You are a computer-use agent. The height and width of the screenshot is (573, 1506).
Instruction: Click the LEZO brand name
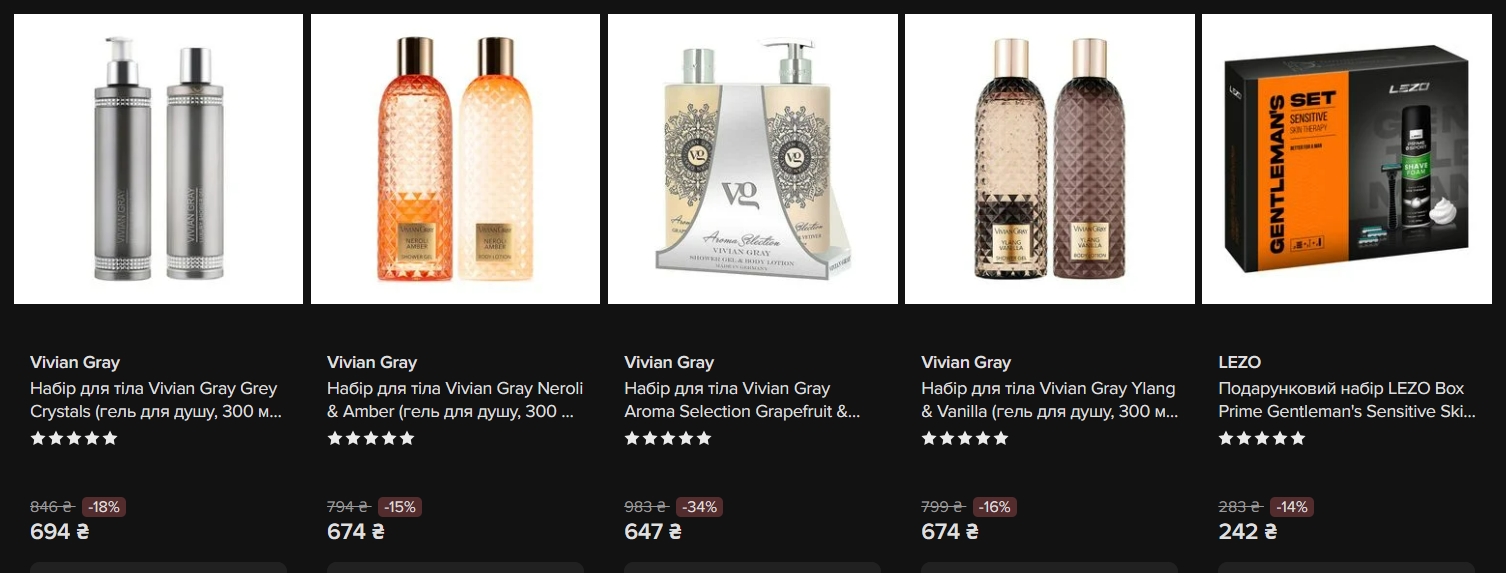[x=1239, y=362]
